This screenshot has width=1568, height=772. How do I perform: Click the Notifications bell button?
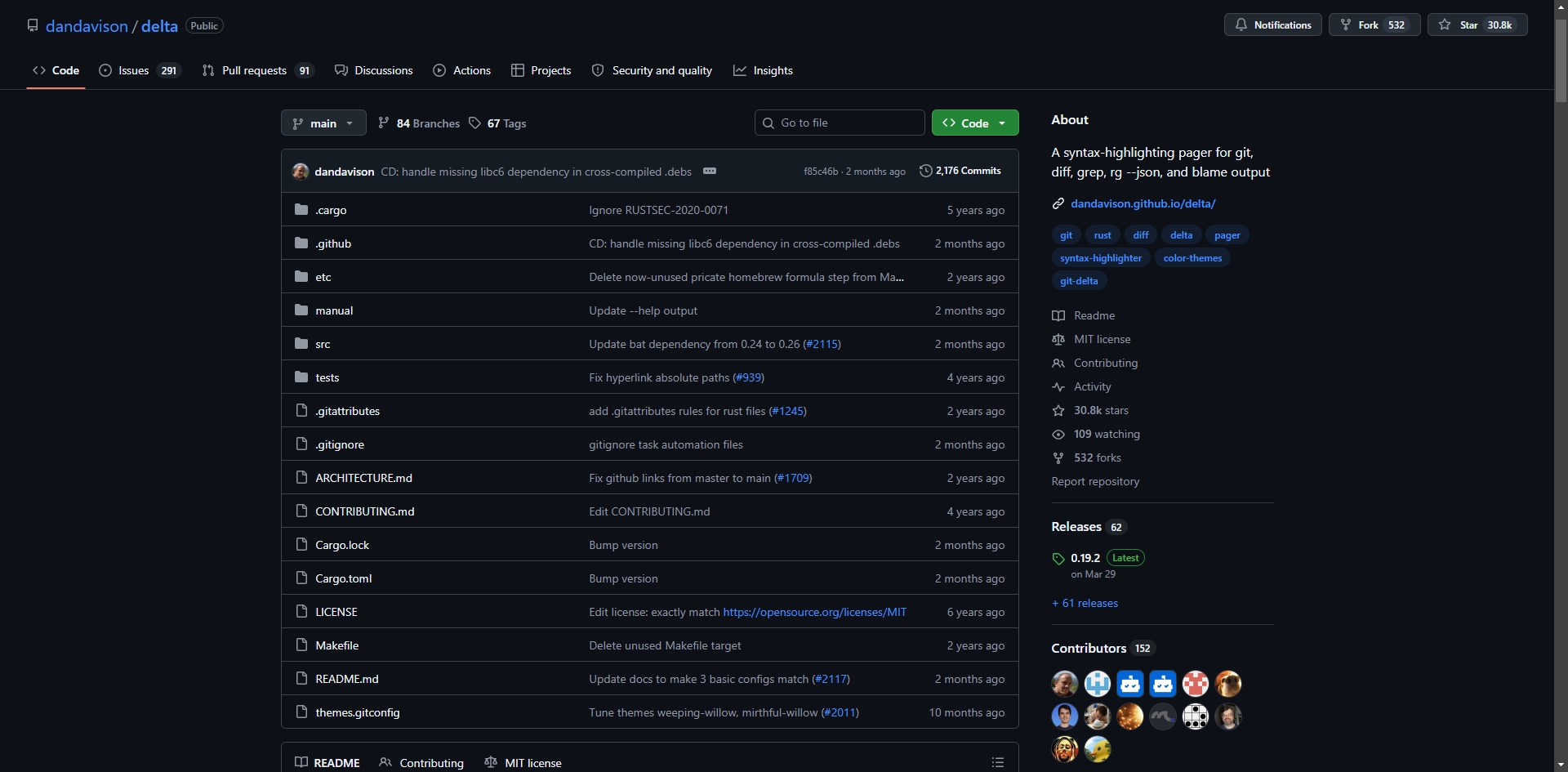[1272, 25]
